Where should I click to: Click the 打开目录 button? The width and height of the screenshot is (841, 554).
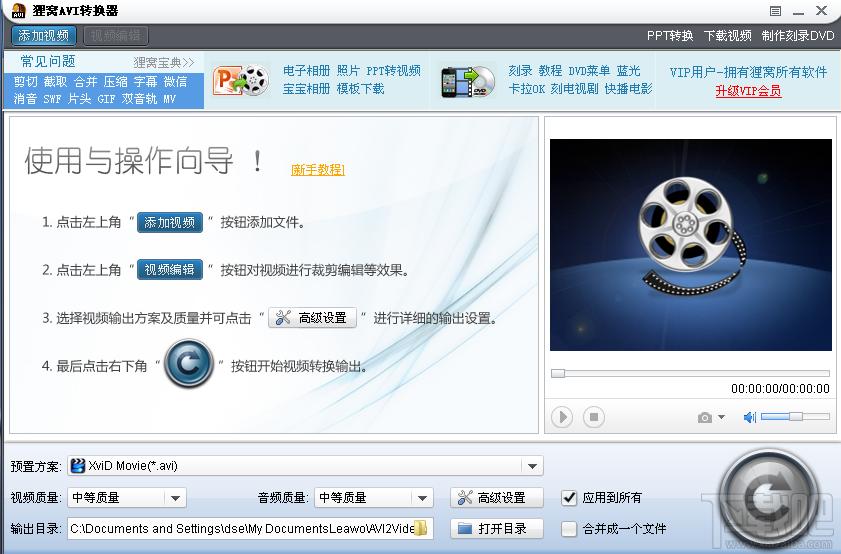click(x=497, y=529)
